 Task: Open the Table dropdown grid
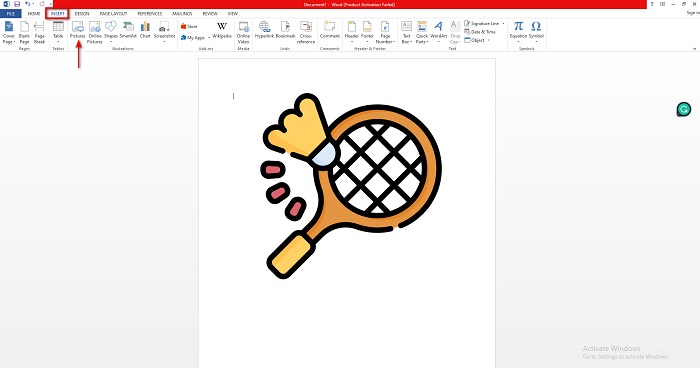point(58,32)
